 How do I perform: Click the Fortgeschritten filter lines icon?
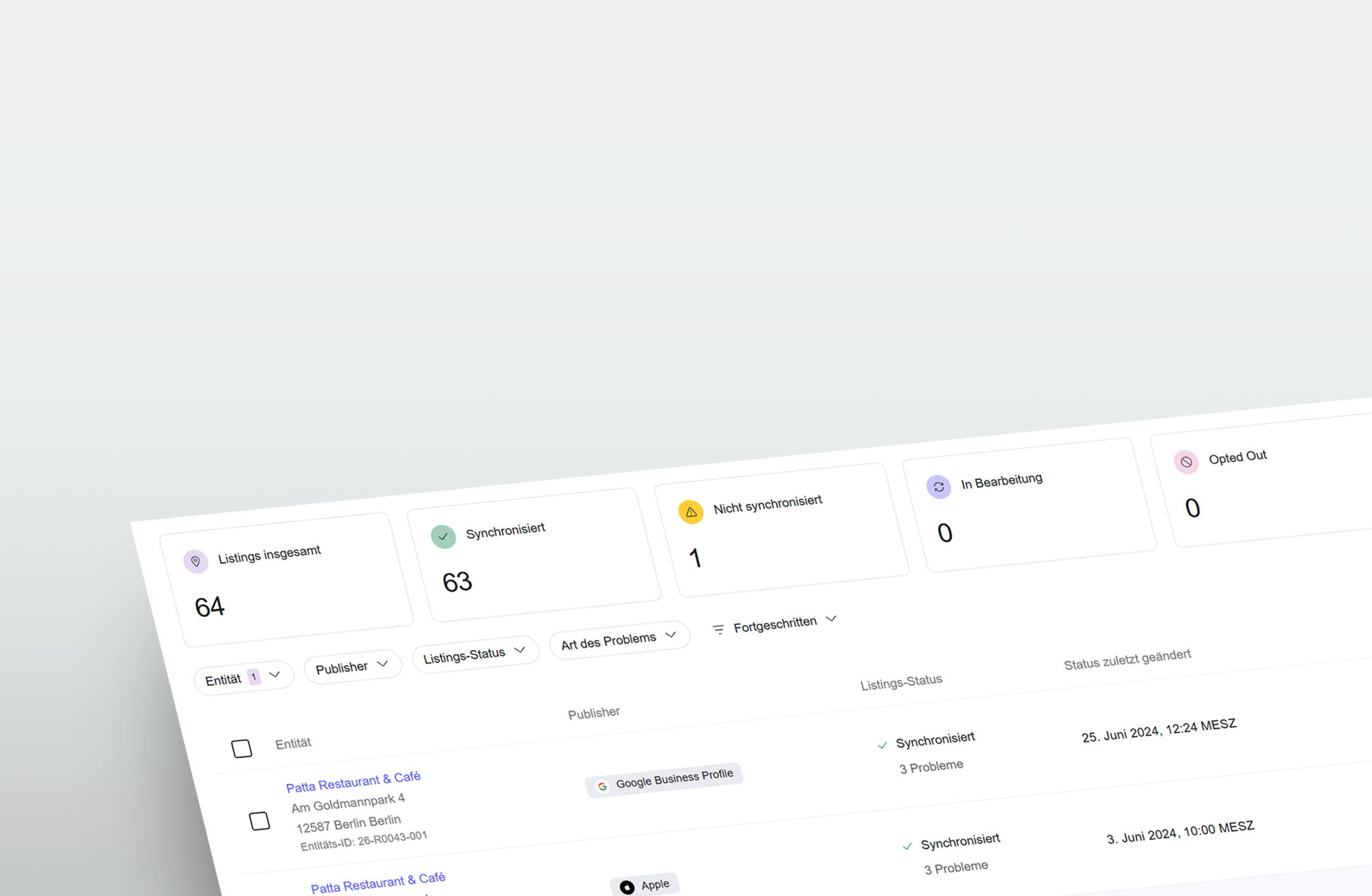click(718, 629)
